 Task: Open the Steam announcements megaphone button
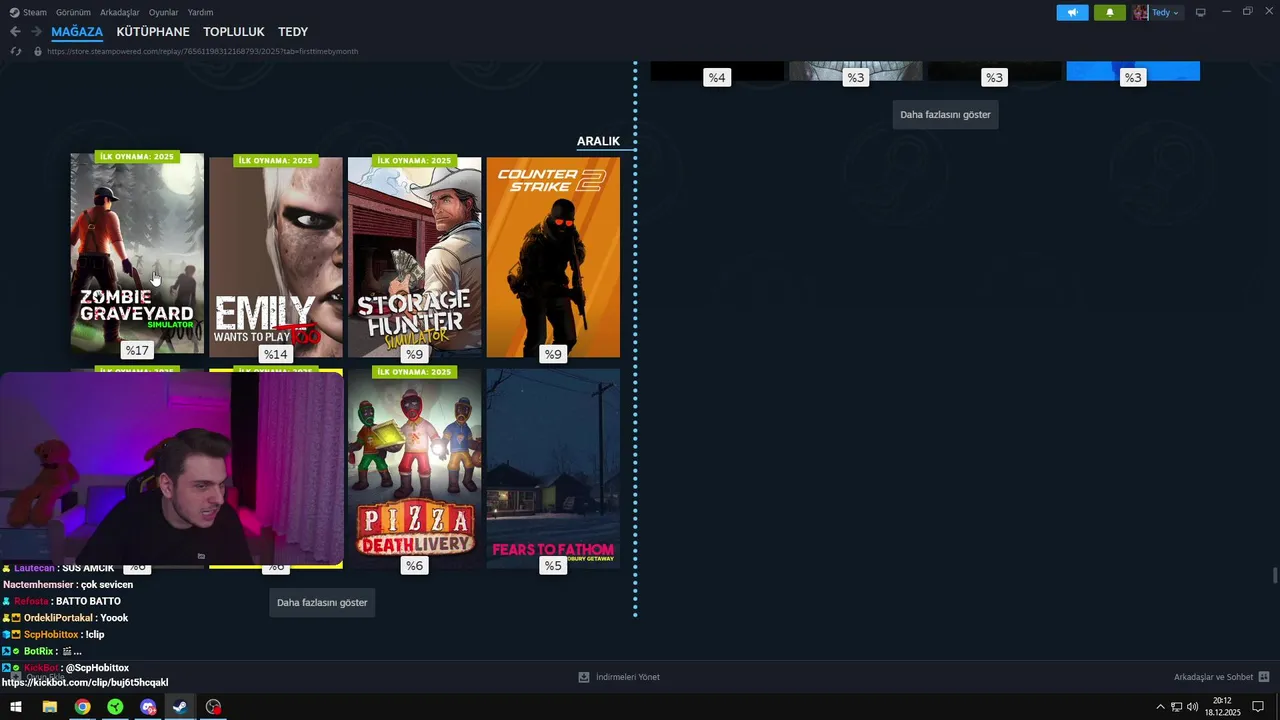click(x=1072, y=13)
